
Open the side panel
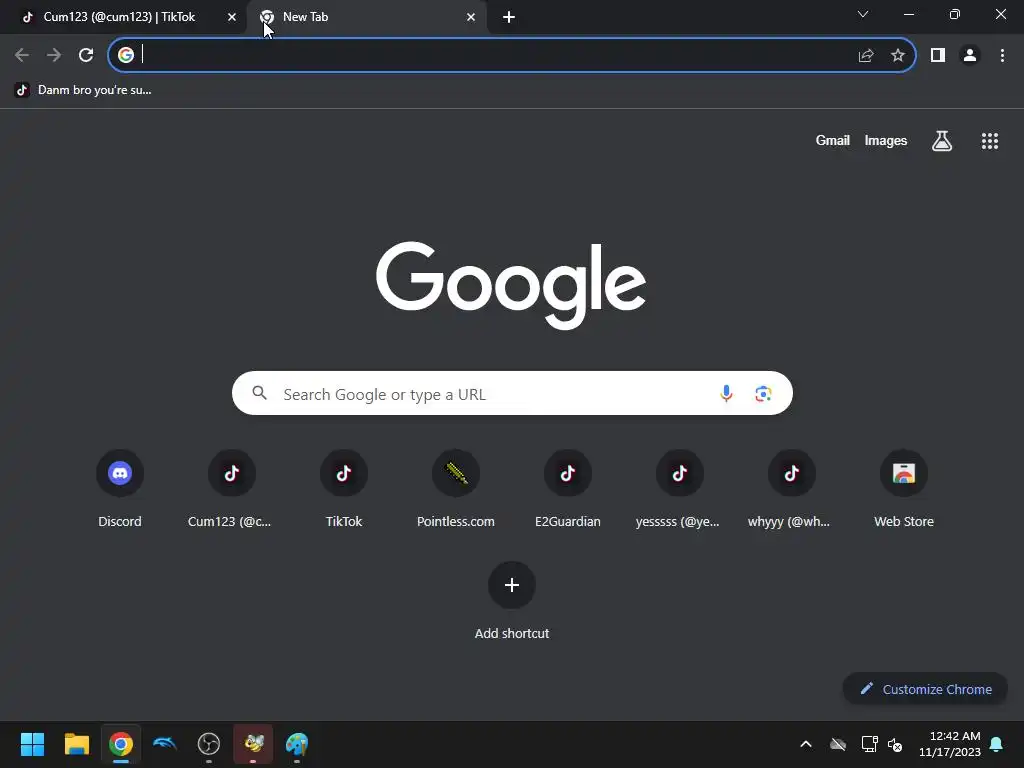click(938, 56)
